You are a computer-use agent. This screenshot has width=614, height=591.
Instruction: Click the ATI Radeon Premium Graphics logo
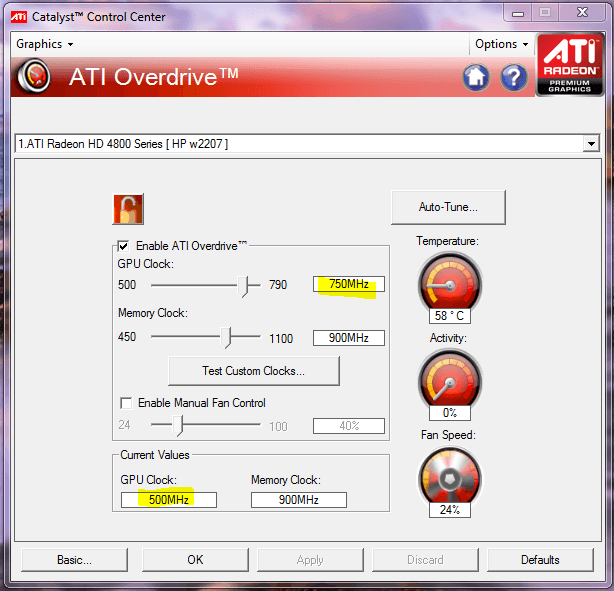569,65
